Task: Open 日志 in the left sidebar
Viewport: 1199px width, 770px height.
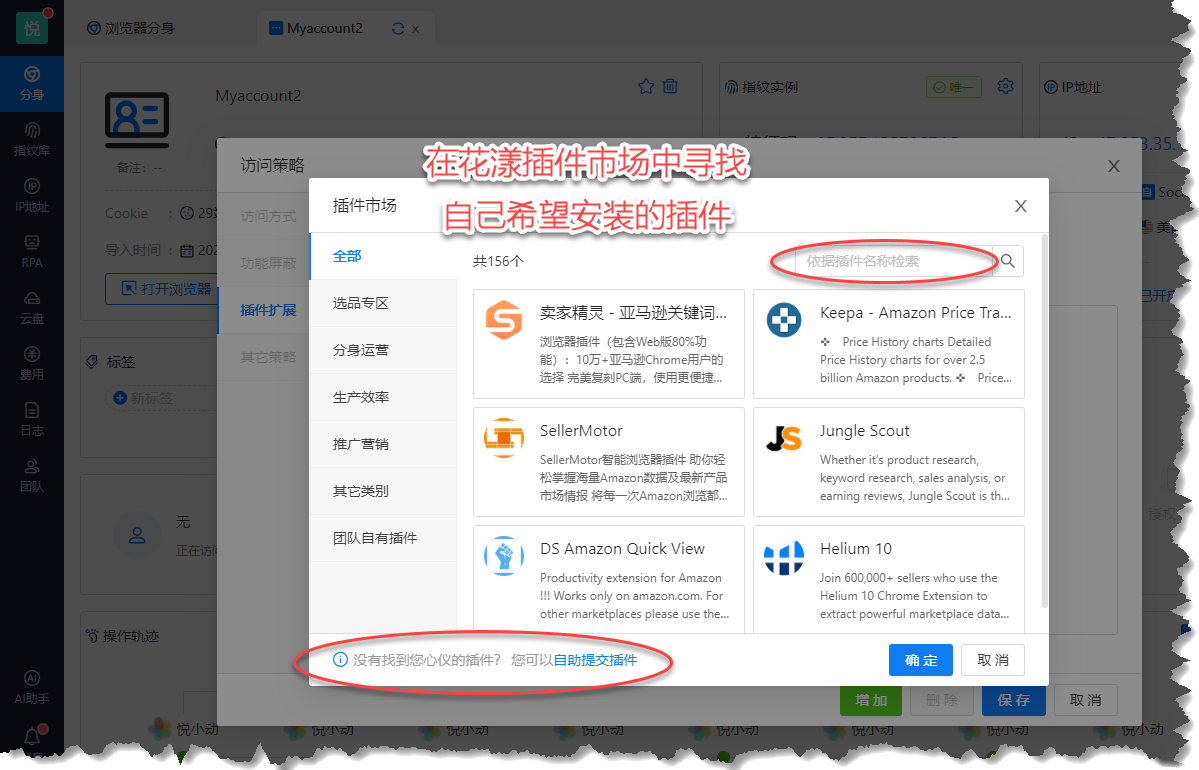Action: [31, 419]
